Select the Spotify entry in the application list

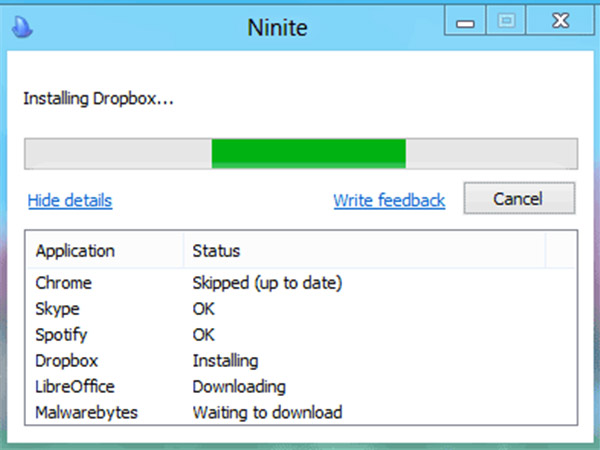(61, 335)
